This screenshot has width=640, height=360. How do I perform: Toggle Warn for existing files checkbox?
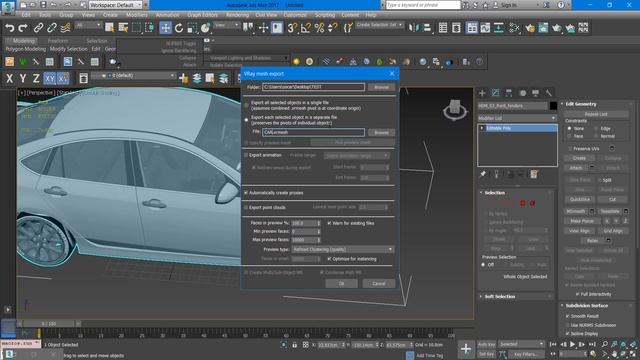coord(329,223)
